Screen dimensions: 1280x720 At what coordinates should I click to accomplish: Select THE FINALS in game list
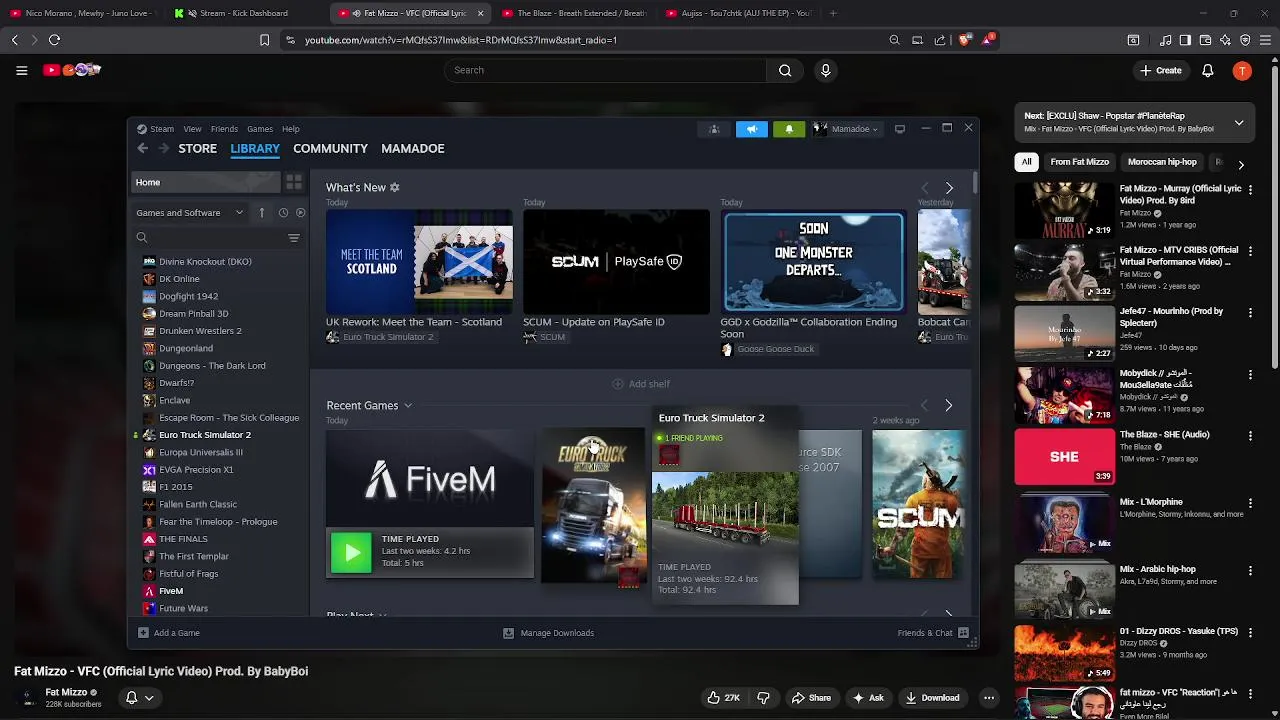[183, 539]
